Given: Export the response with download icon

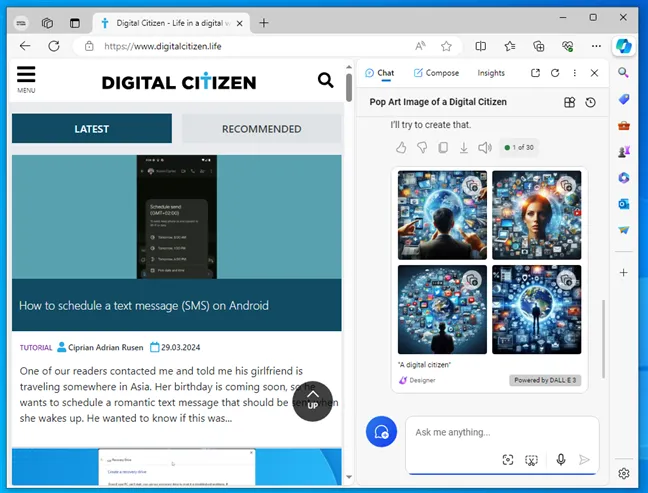Looking at the screenshot, I should point(464,148).
